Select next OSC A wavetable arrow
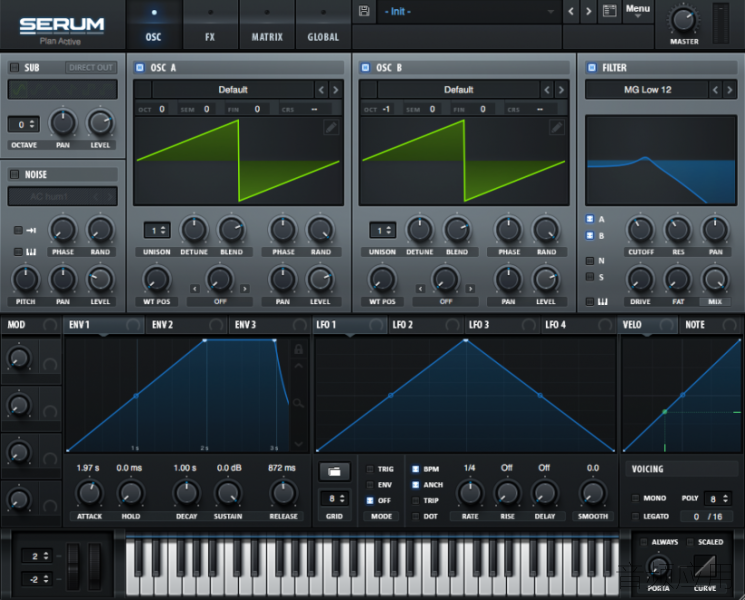 (336, 90)
